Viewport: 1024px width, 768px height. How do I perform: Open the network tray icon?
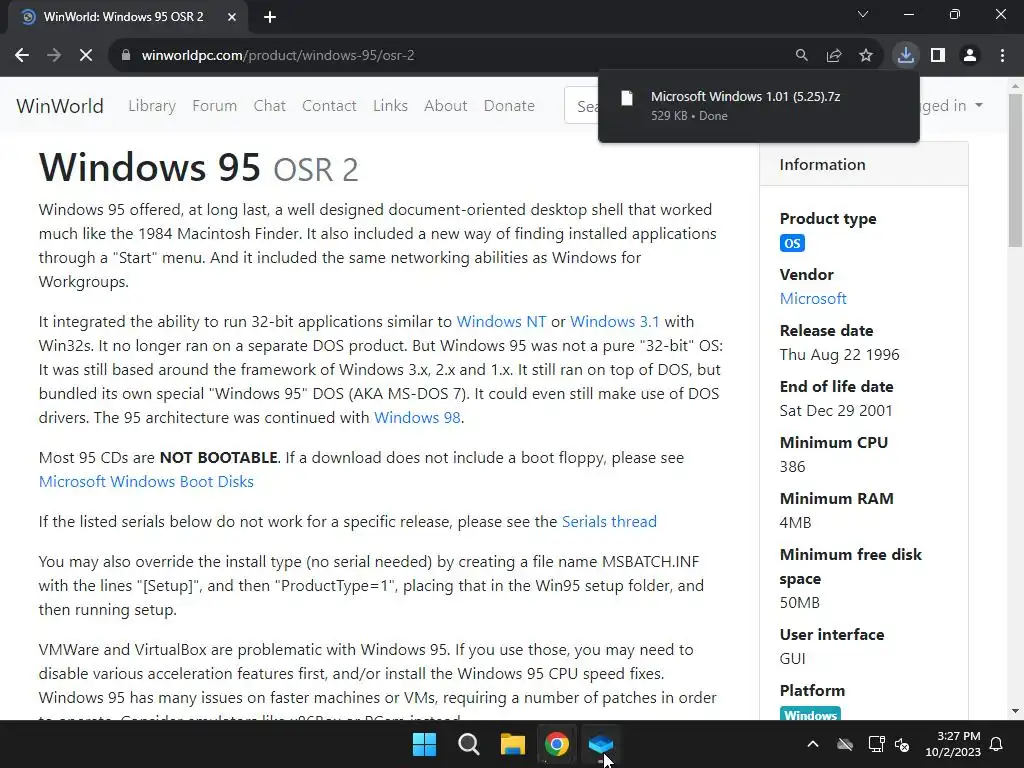click(x=876, y=744)
